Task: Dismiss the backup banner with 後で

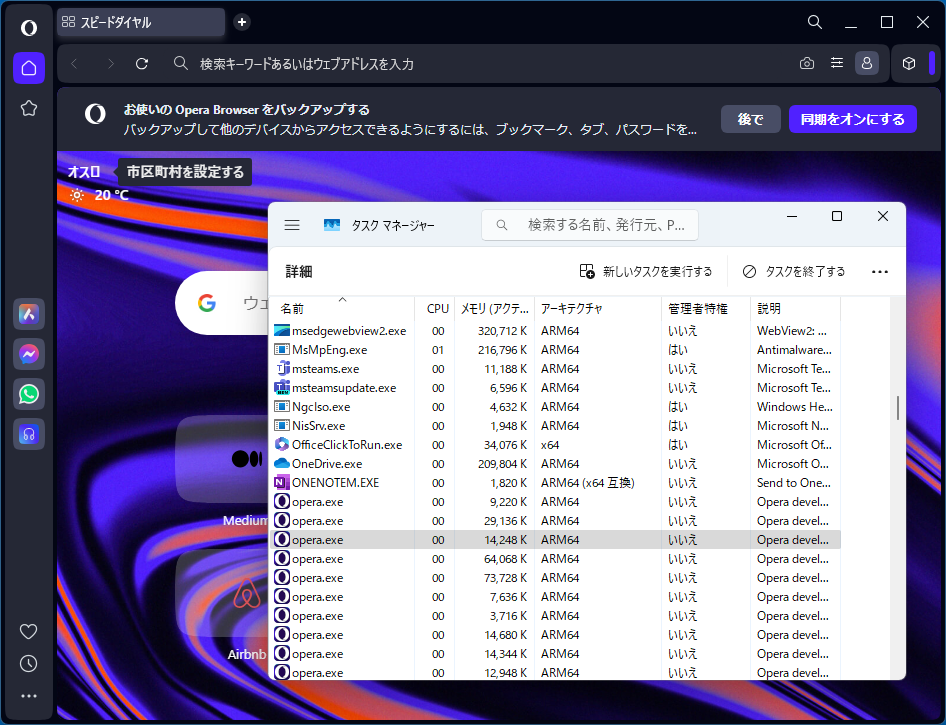Action: 750,119
